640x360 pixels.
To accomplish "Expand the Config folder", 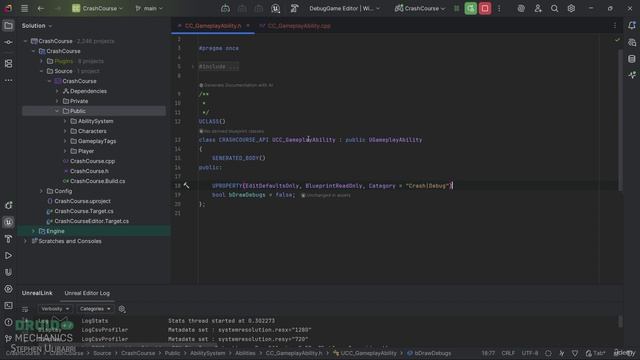I will [41, 191].
